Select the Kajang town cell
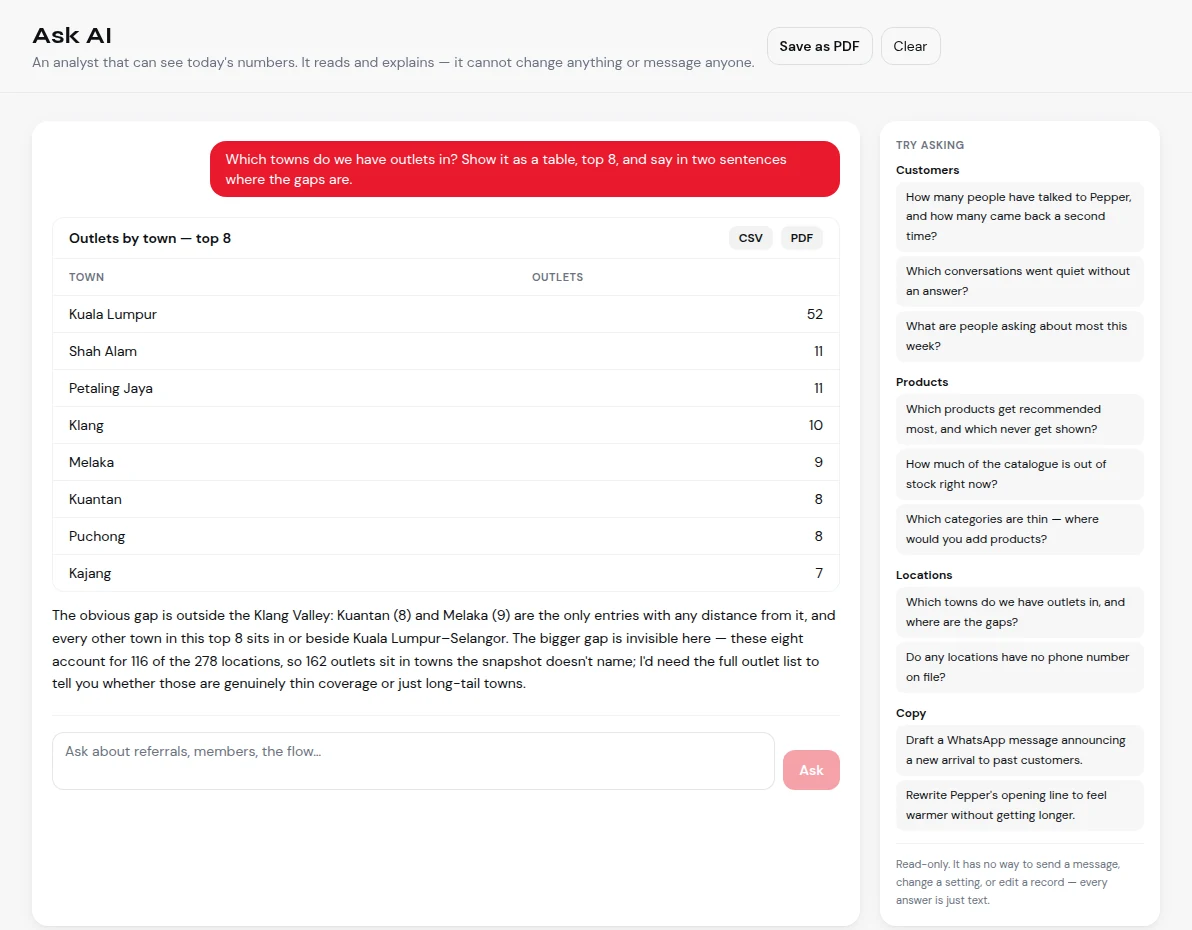 tap(90, 573)
